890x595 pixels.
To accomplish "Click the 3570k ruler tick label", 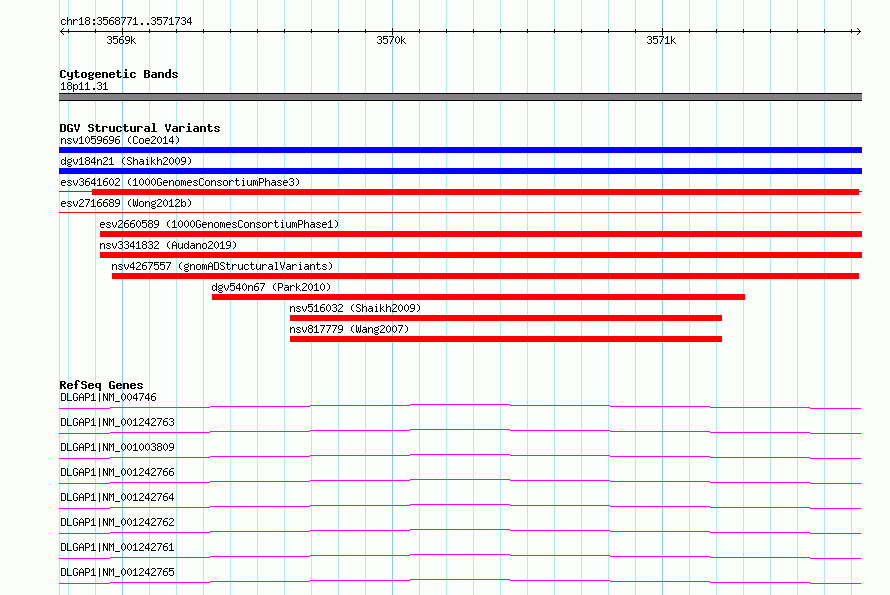I will (x=391, y=40).
